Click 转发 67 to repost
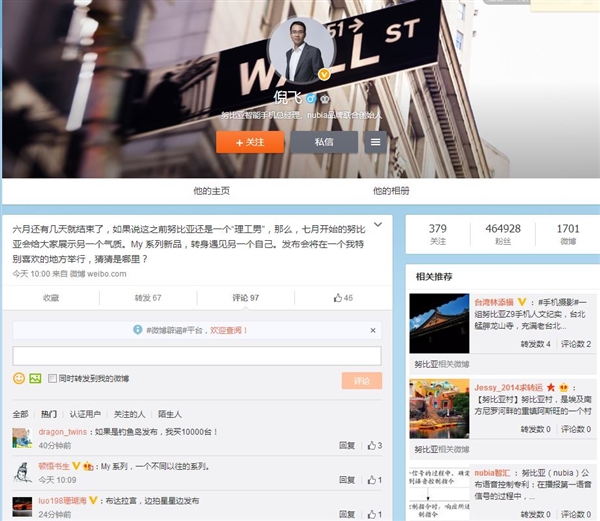The width and height of the screenshot is (600, 521). tap(148, 298)
